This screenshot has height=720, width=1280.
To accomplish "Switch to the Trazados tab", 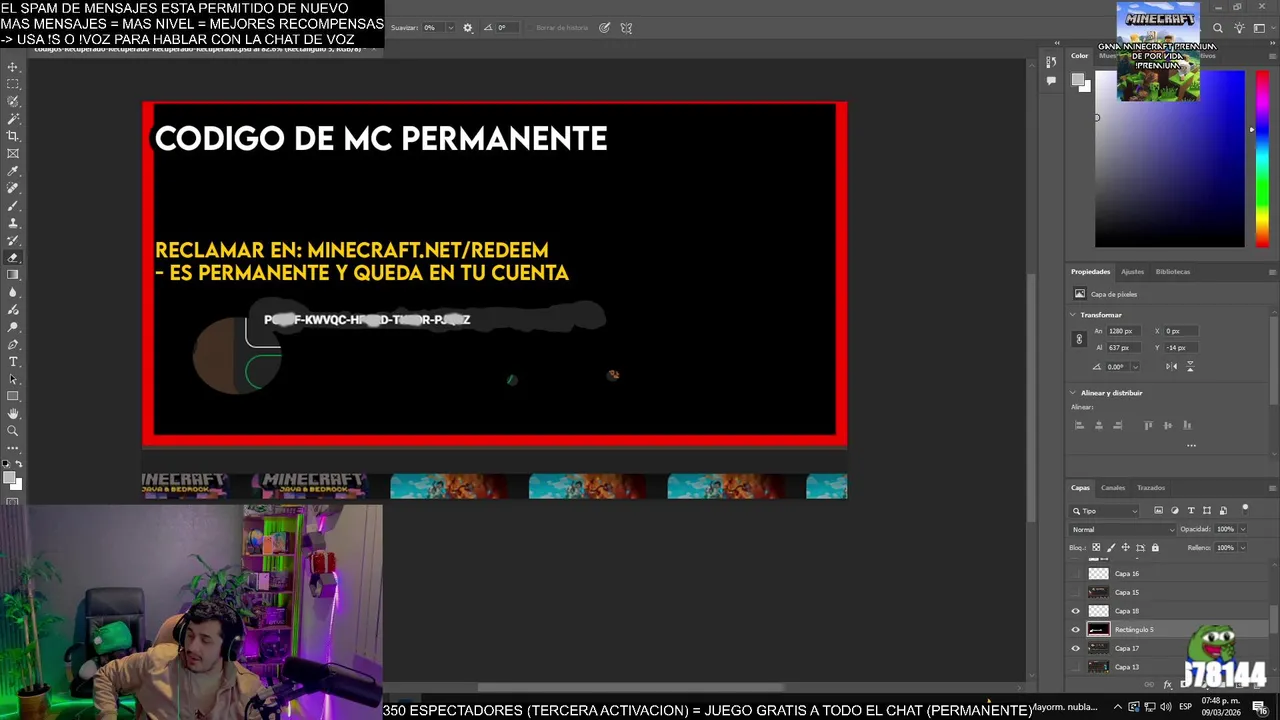I will pos(1151,488).
